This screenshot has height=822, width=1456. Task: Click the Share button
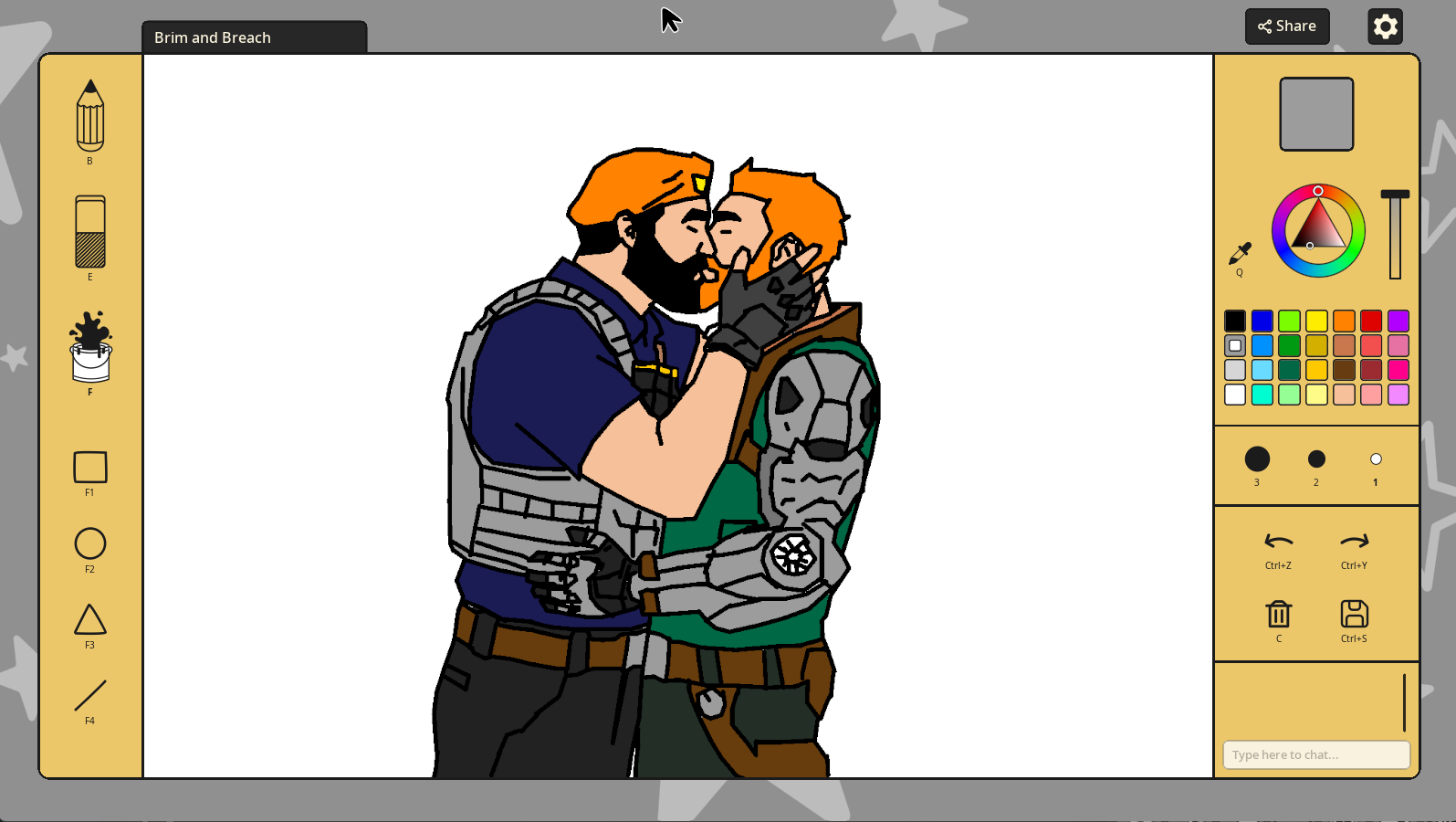click(1287, 26)
